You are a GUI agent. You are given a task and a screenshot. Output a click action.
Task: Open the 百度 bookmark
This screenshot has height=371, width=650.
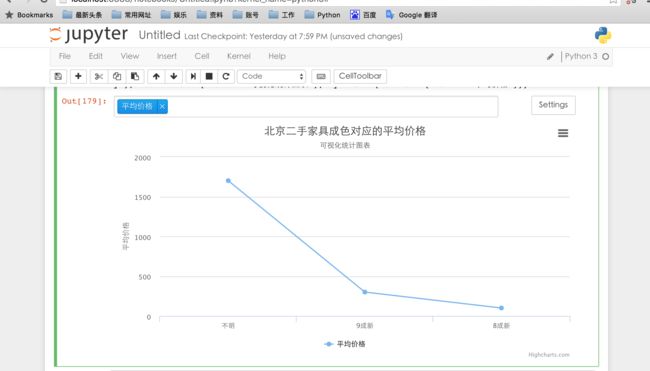tap(363, 15)
